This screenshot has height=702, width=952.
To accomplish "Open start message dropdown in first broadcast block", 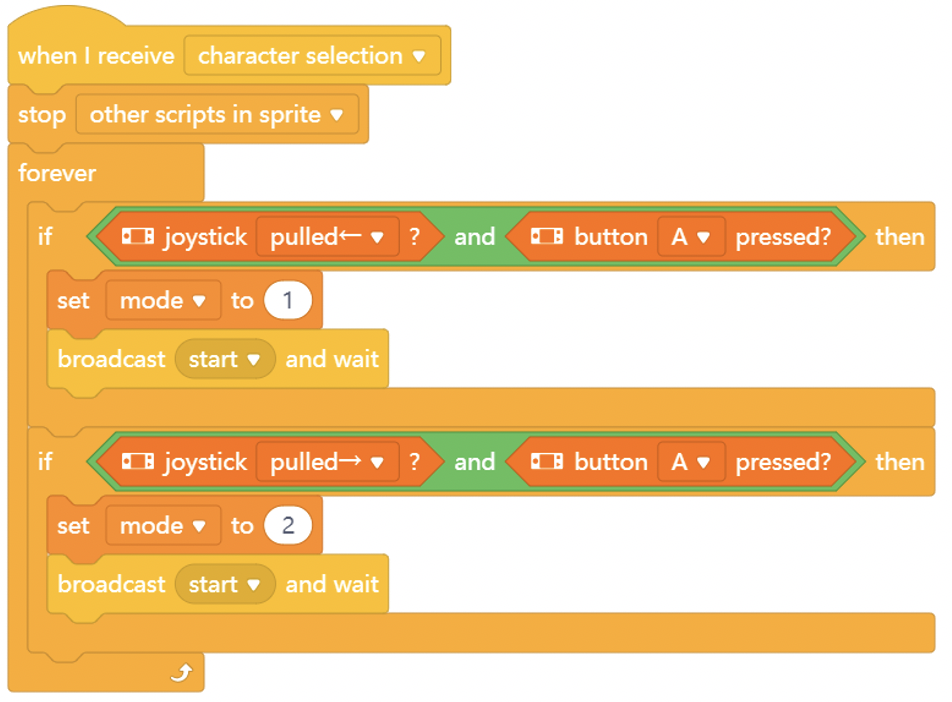I will click(225, 359).
